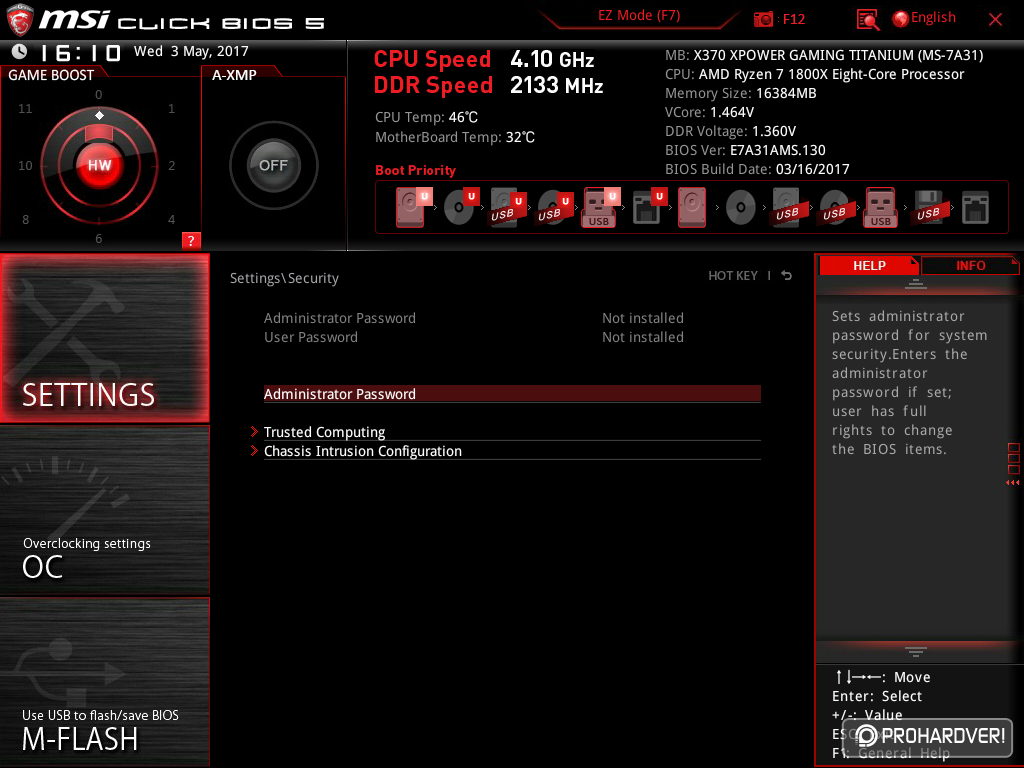Select the UEFI CD/DVD boot device
Viewport: 1024px width, 768px height.
tap(461, 208)
